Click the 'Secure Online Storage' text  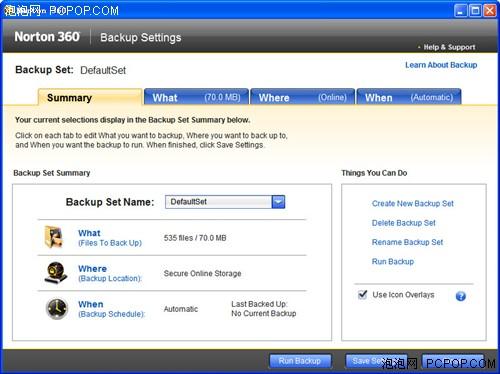click(x=202, y=274)
